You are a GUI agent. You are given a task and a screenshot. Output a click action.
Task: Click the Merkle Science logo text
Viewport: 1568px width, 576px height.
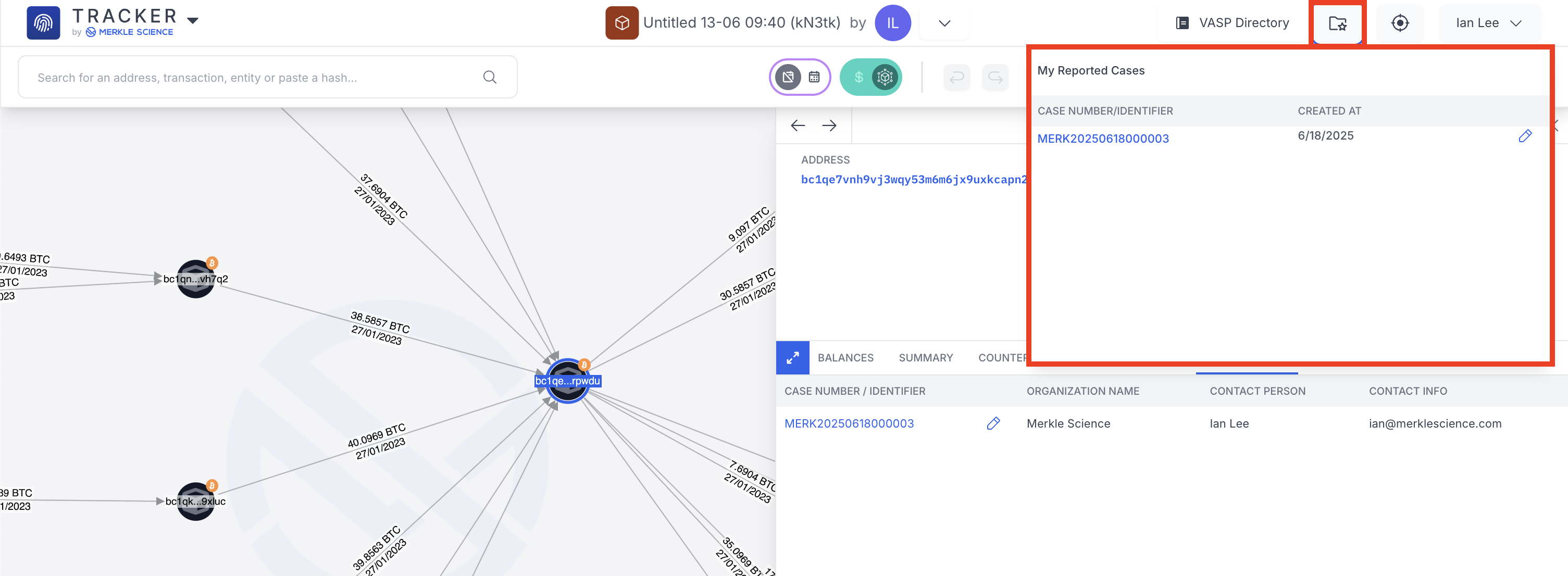point(129,32)
